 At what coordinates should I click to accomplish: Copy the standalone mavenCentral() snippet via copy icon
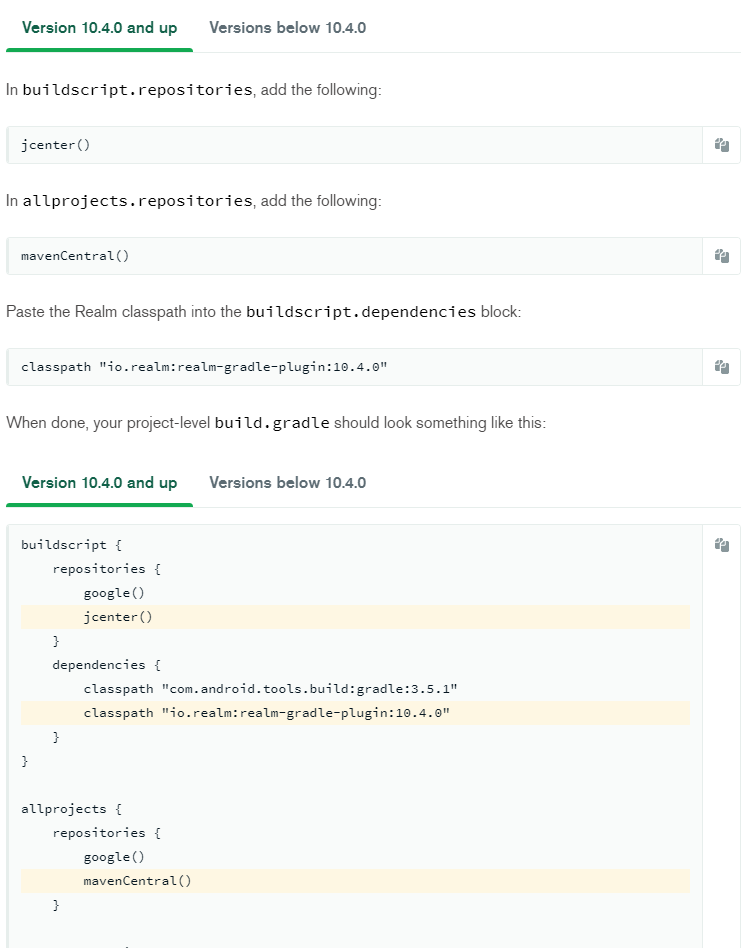pyautogui.click(x=721, y=256)
